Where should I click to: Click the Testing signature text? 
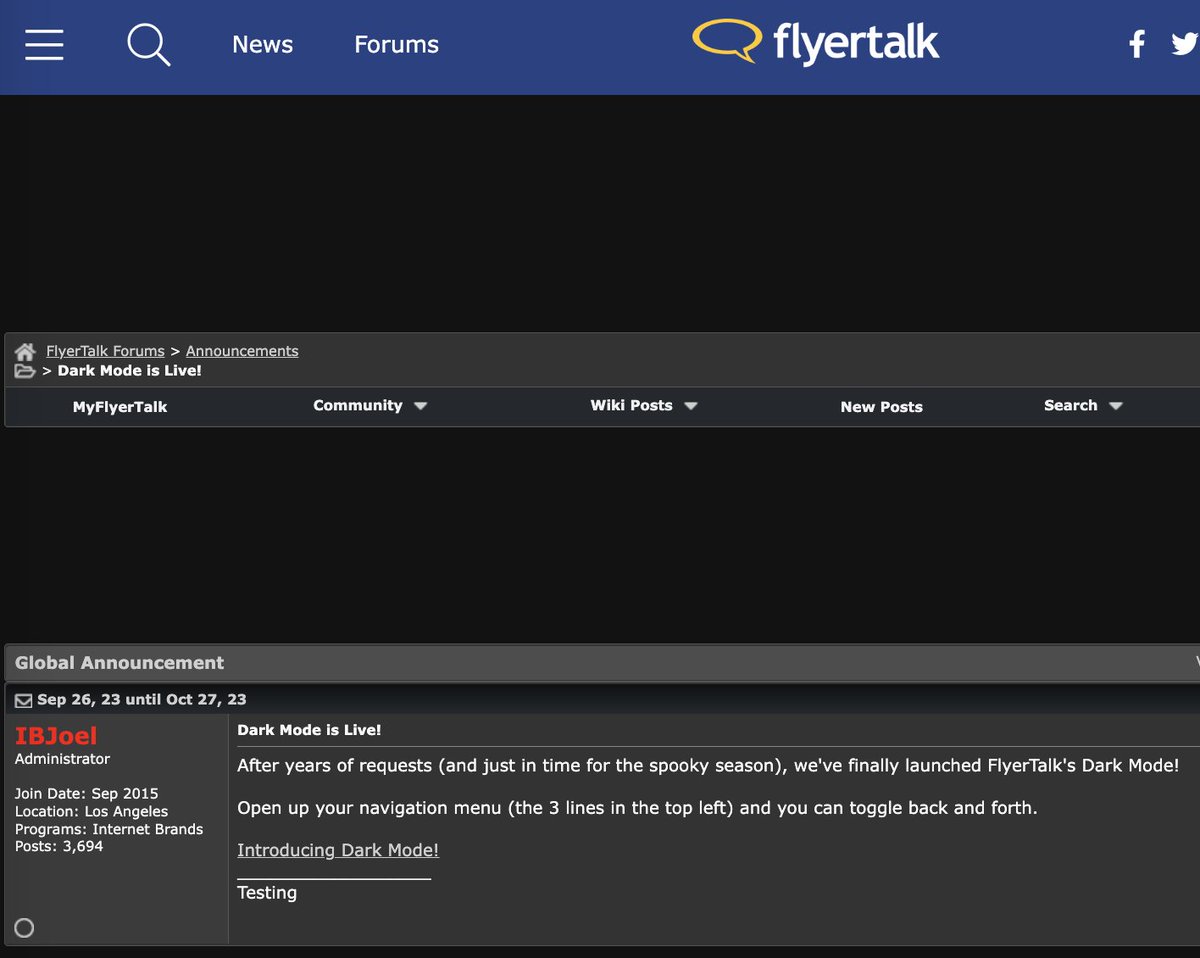(267, 893)
